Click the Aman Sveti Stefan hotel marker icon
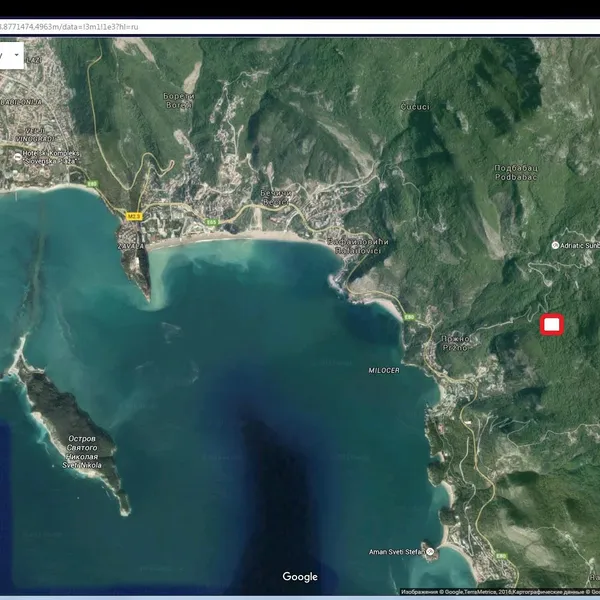This screenshot has width=600, height=600. pyautogui.click(x=430, y=551)
